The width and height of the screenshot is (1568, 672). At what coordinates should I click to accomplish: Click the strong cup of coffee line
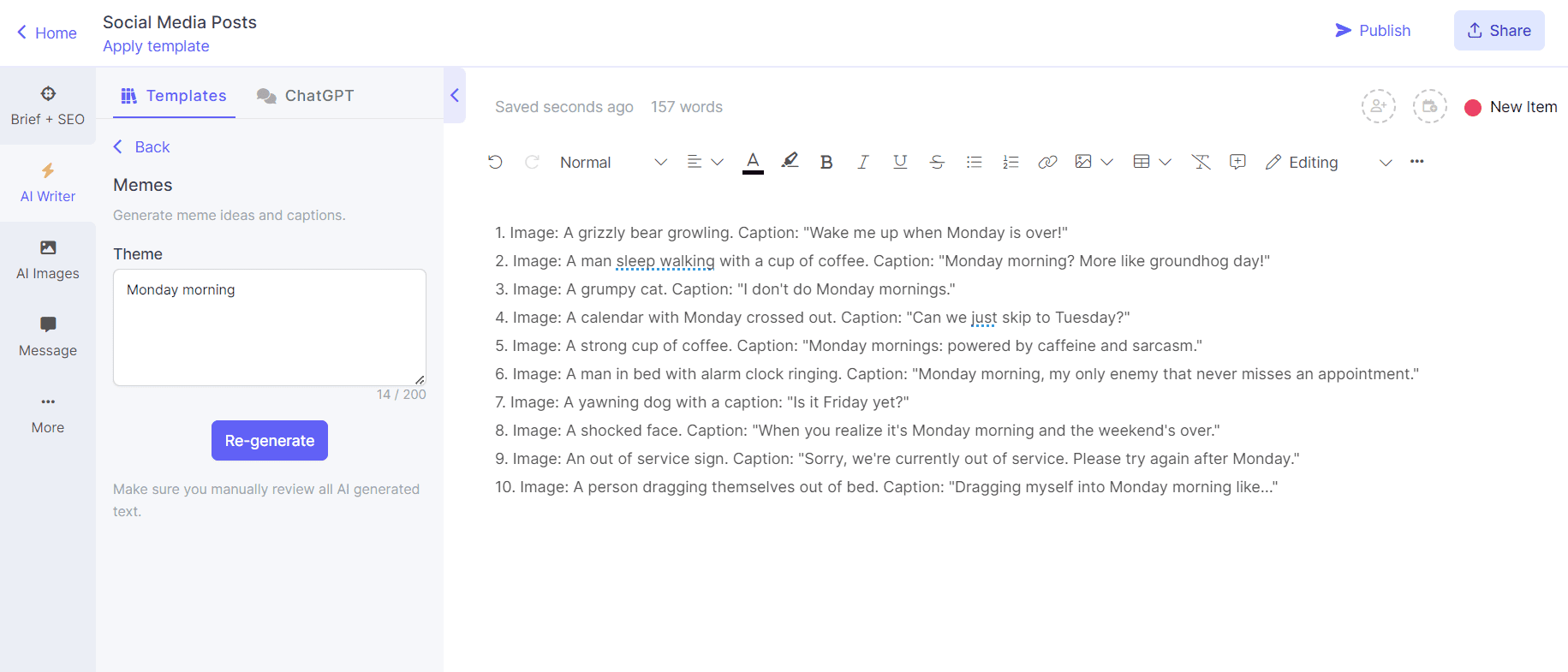849,346
